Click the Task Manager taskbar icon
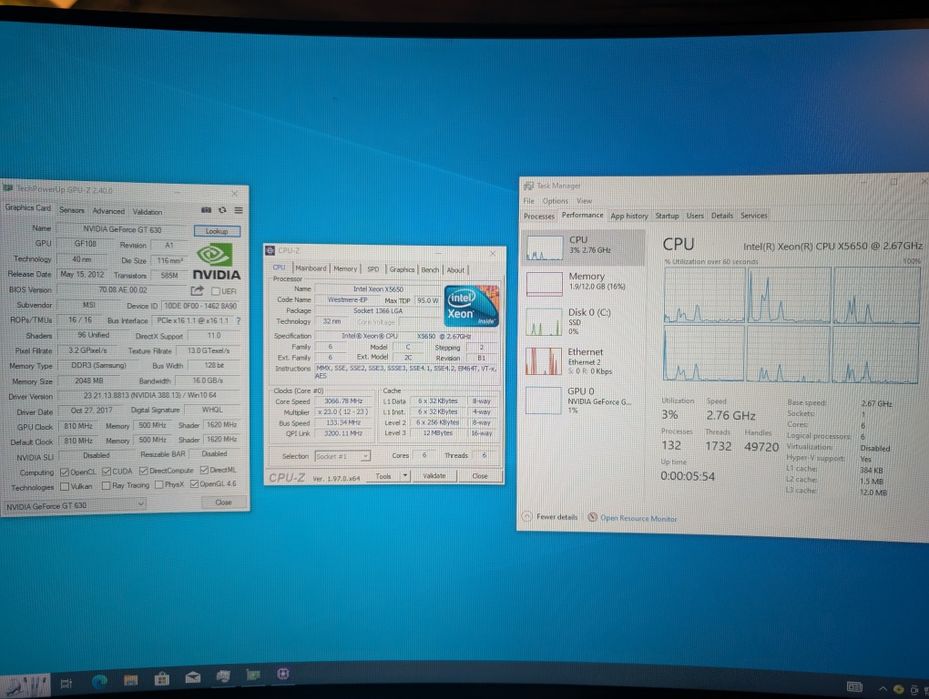Image resolution: width=929 pixels, height=699 pixels. click(x=223, y=676)
